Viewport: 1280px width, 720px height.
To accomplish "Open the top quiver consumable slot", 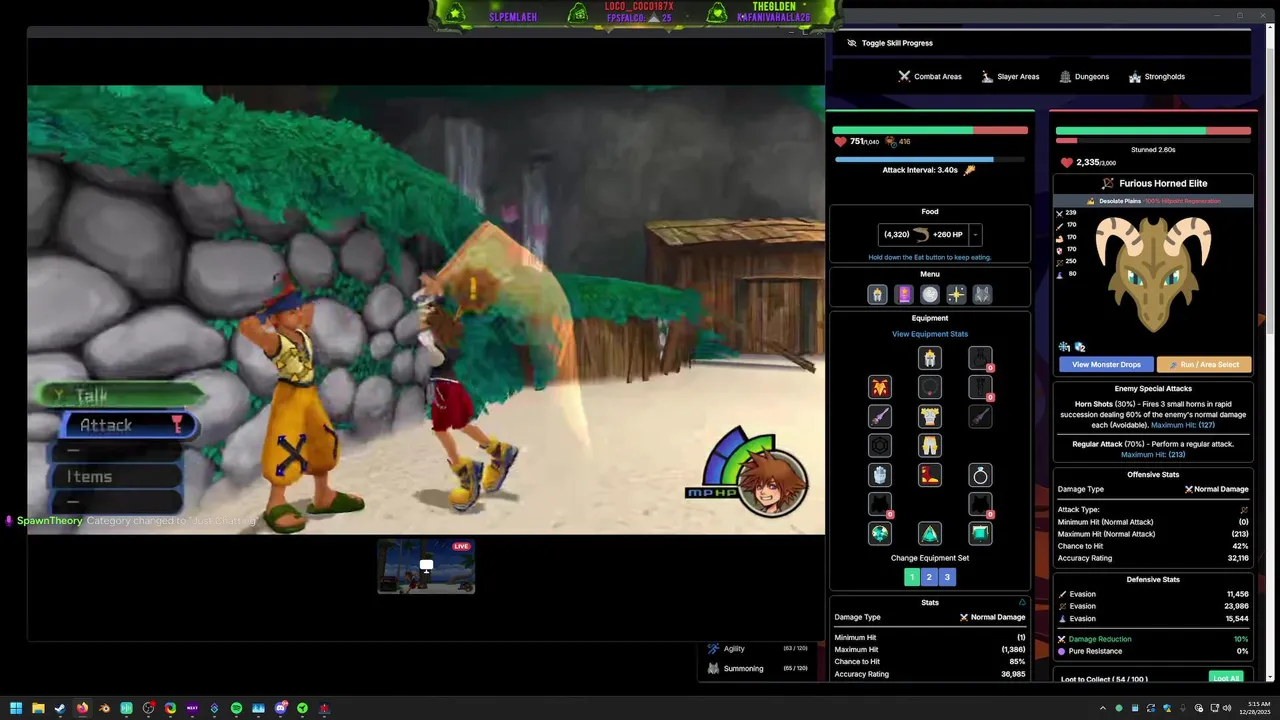I will click(x=980, y=358).
